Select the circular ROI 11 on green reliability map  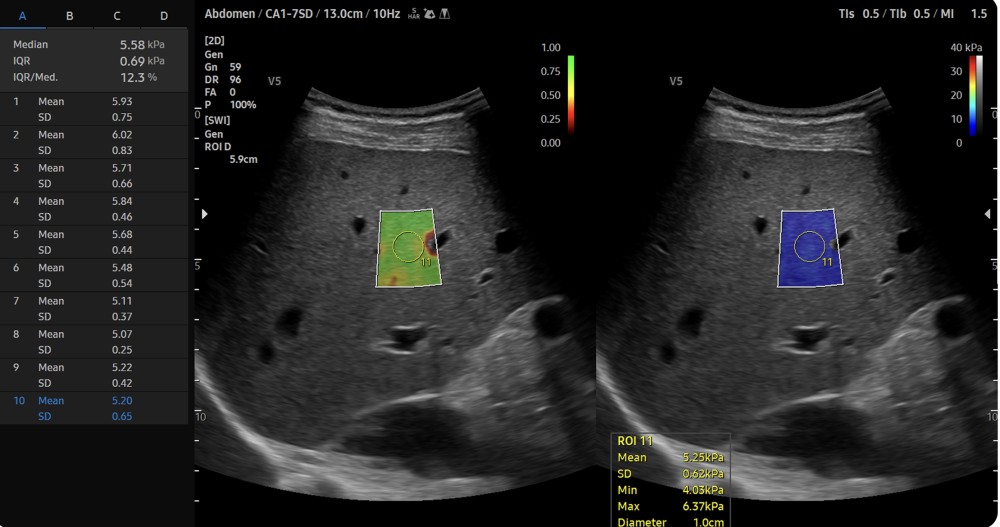coord(406,246)
